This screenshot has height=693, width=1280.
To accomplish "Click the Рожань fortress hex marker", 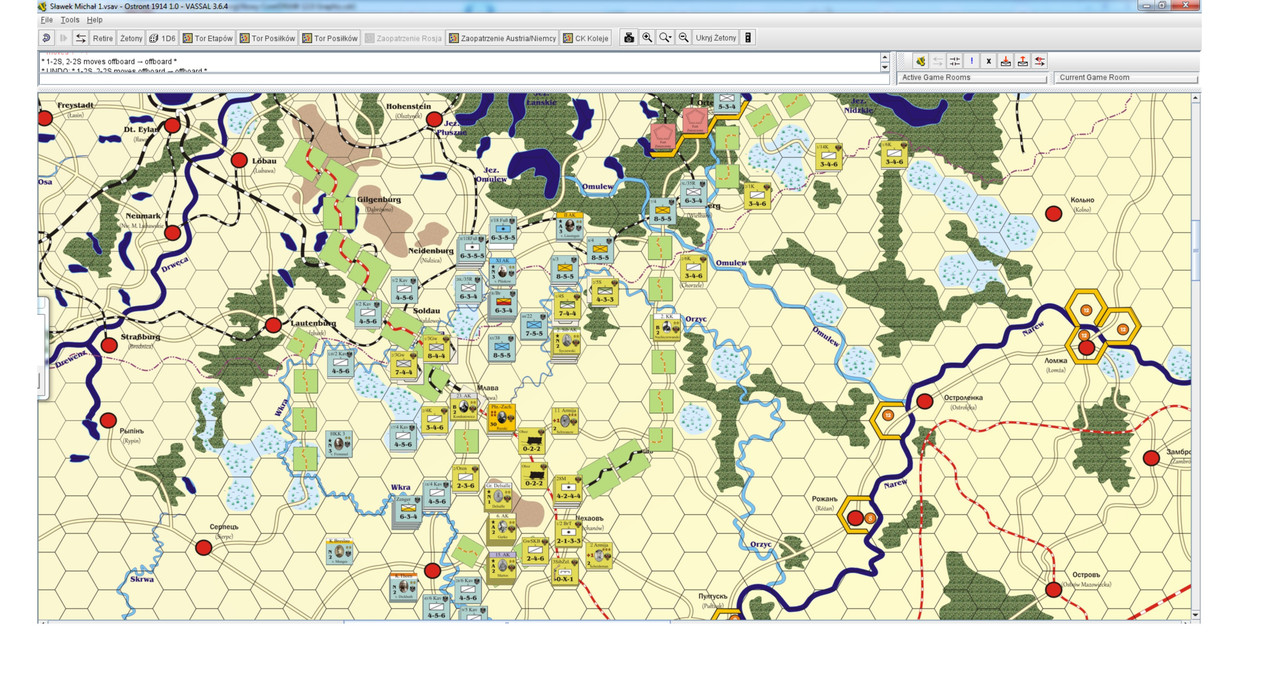I will pos(857,516).
